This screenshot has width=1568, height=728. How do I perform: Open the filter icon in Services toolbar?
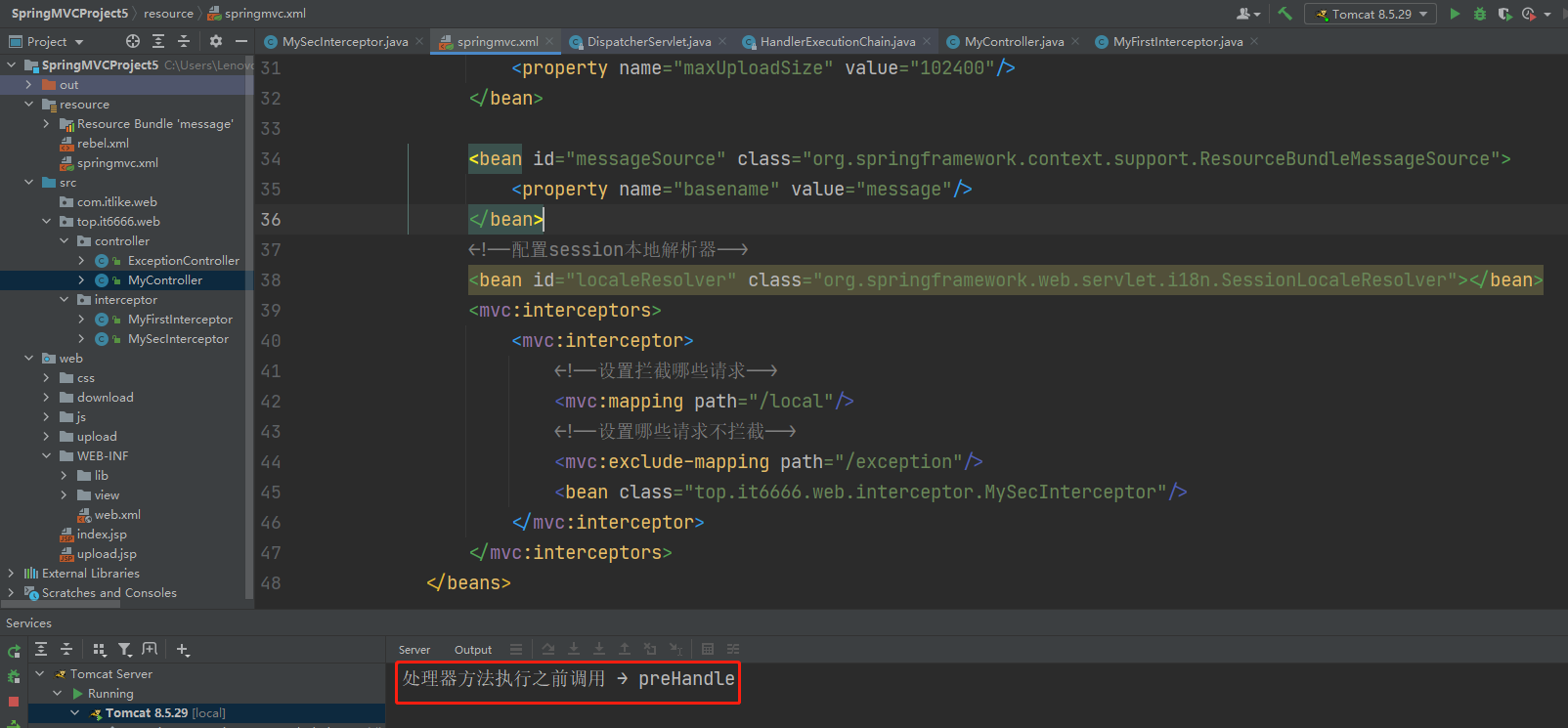124,649
